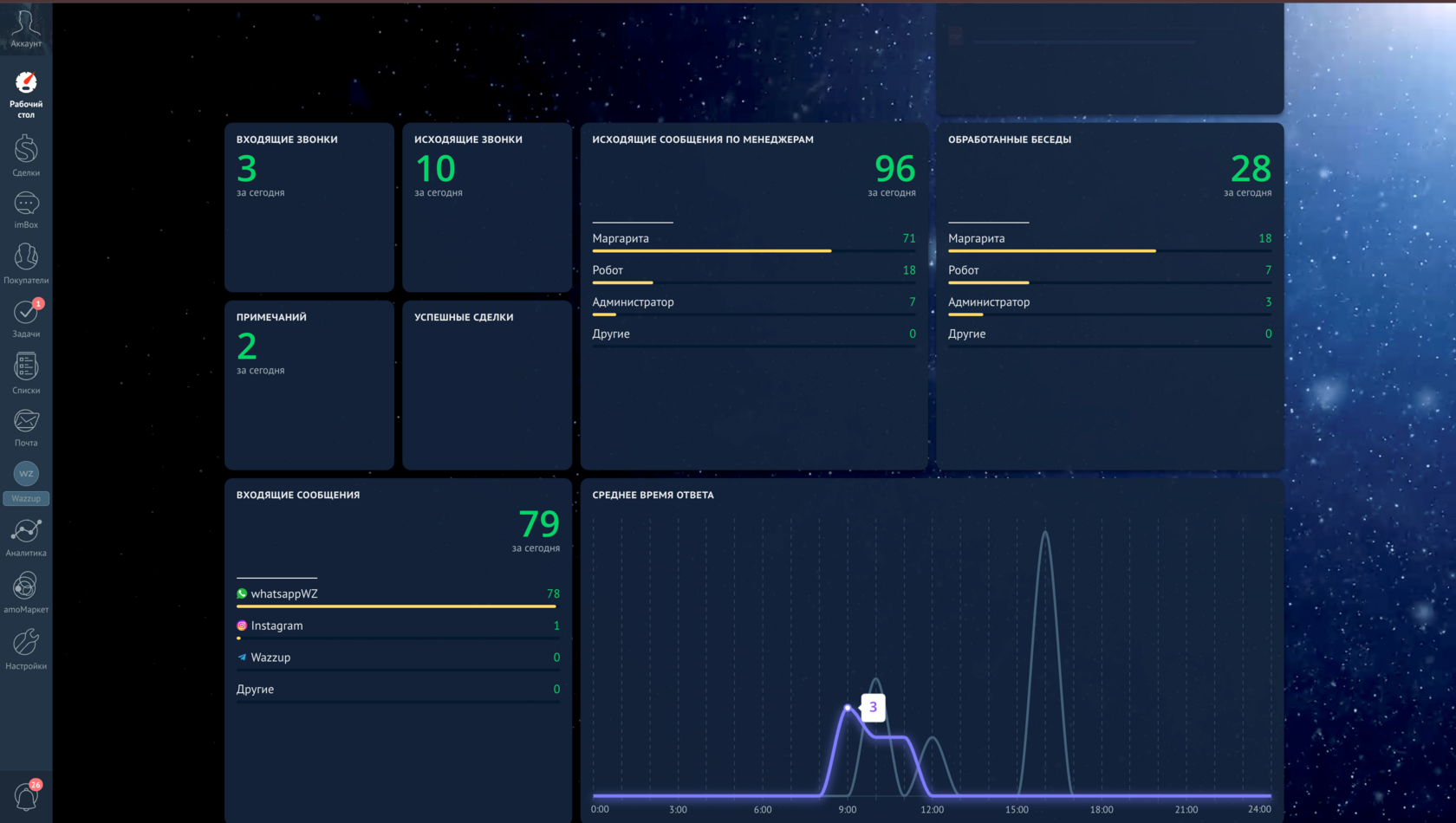Select the whatsappWZ source row label
This screenshot has height=823, width=1456.
(x=284, y=593)
